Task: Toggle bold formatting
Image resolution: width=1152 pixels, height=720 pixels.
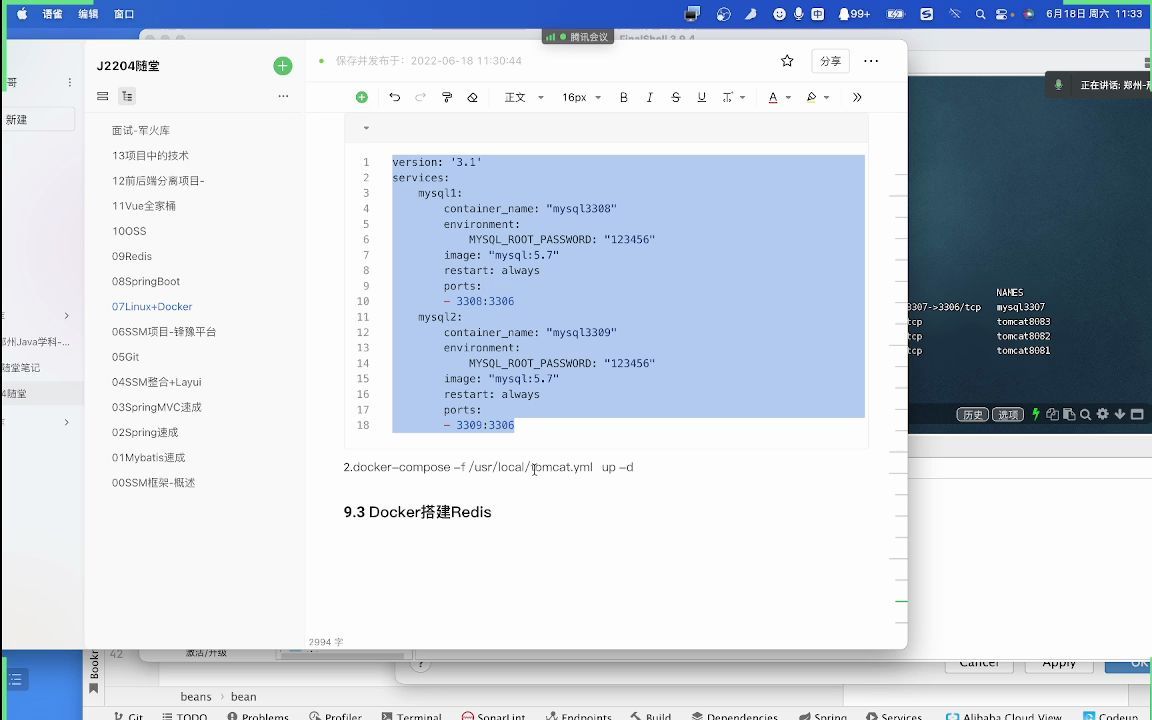Action: pos(623,97)
